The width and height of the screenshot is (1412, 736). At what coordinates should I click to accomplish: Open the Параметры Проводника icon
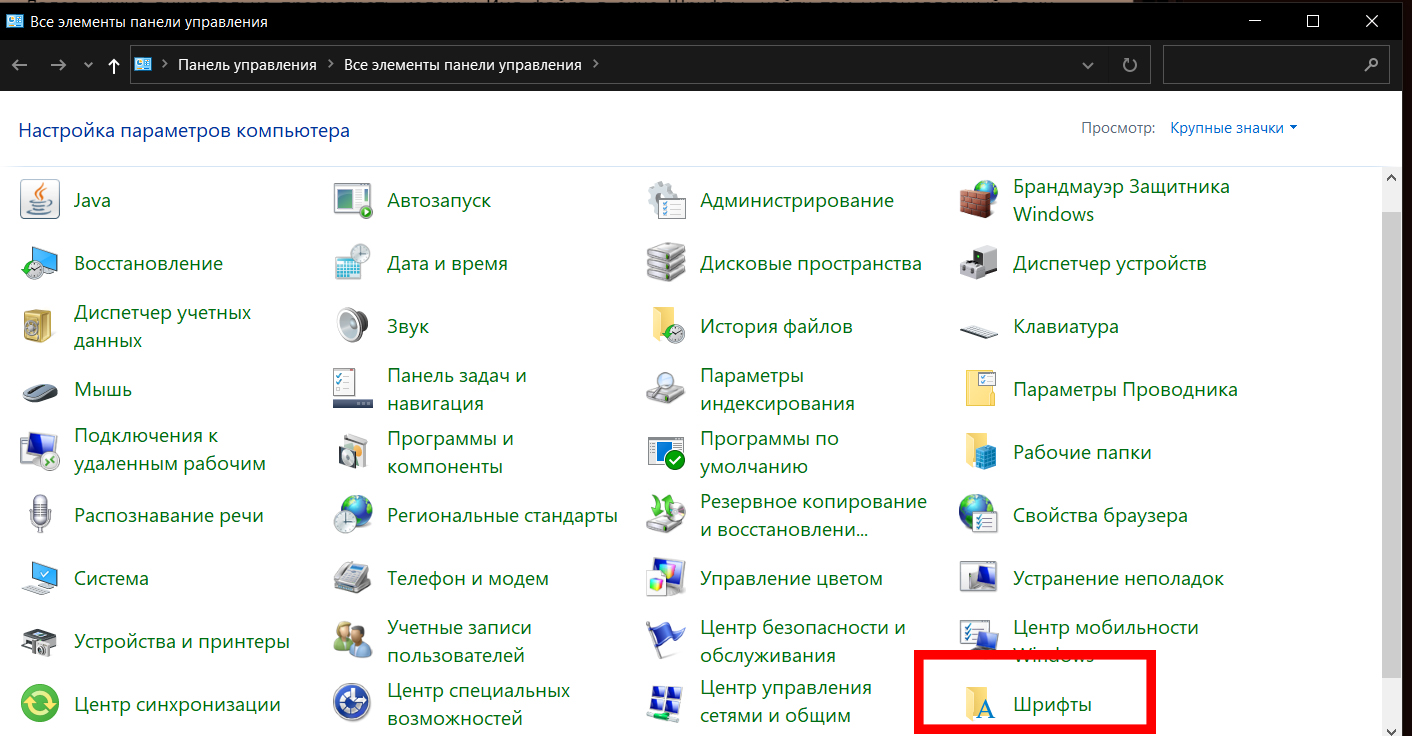(x=979, y=389)
